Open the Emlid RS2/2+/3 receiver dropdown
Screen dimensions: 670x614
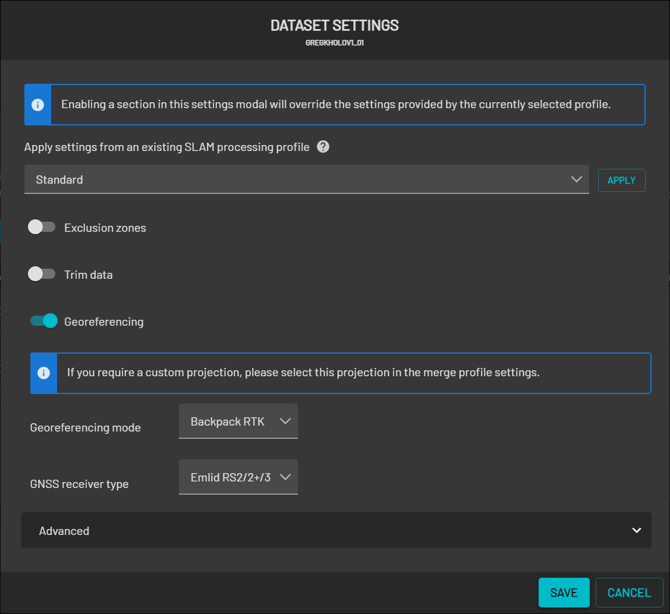pos(238,478)
